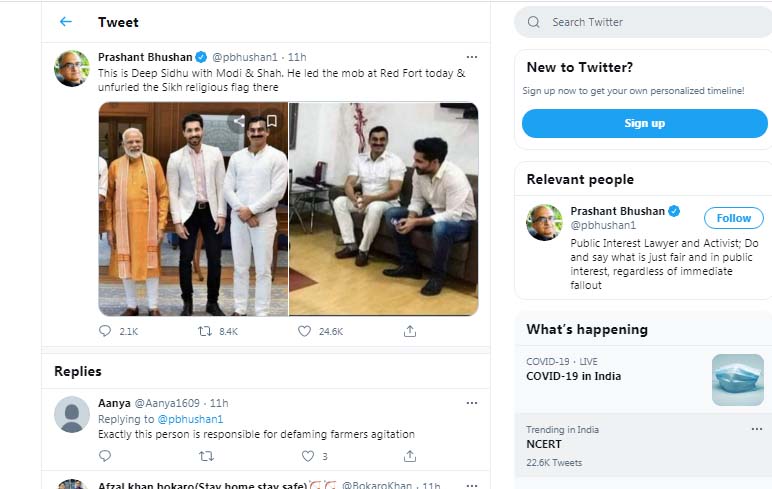Share the main tweet via share icon
The width and height of the screenshot is (772, 489).
point(410,331)
